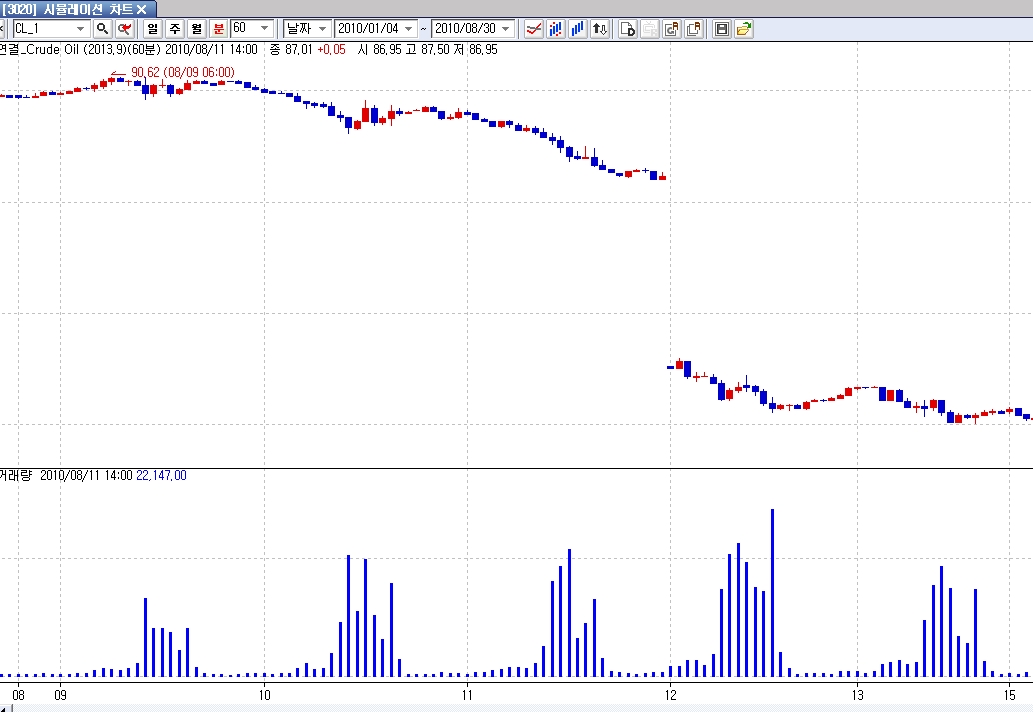This screenshot has height=712, width=1033.
Task: Expand the 60 minute interval dropdown
Action: coord(264,29)
